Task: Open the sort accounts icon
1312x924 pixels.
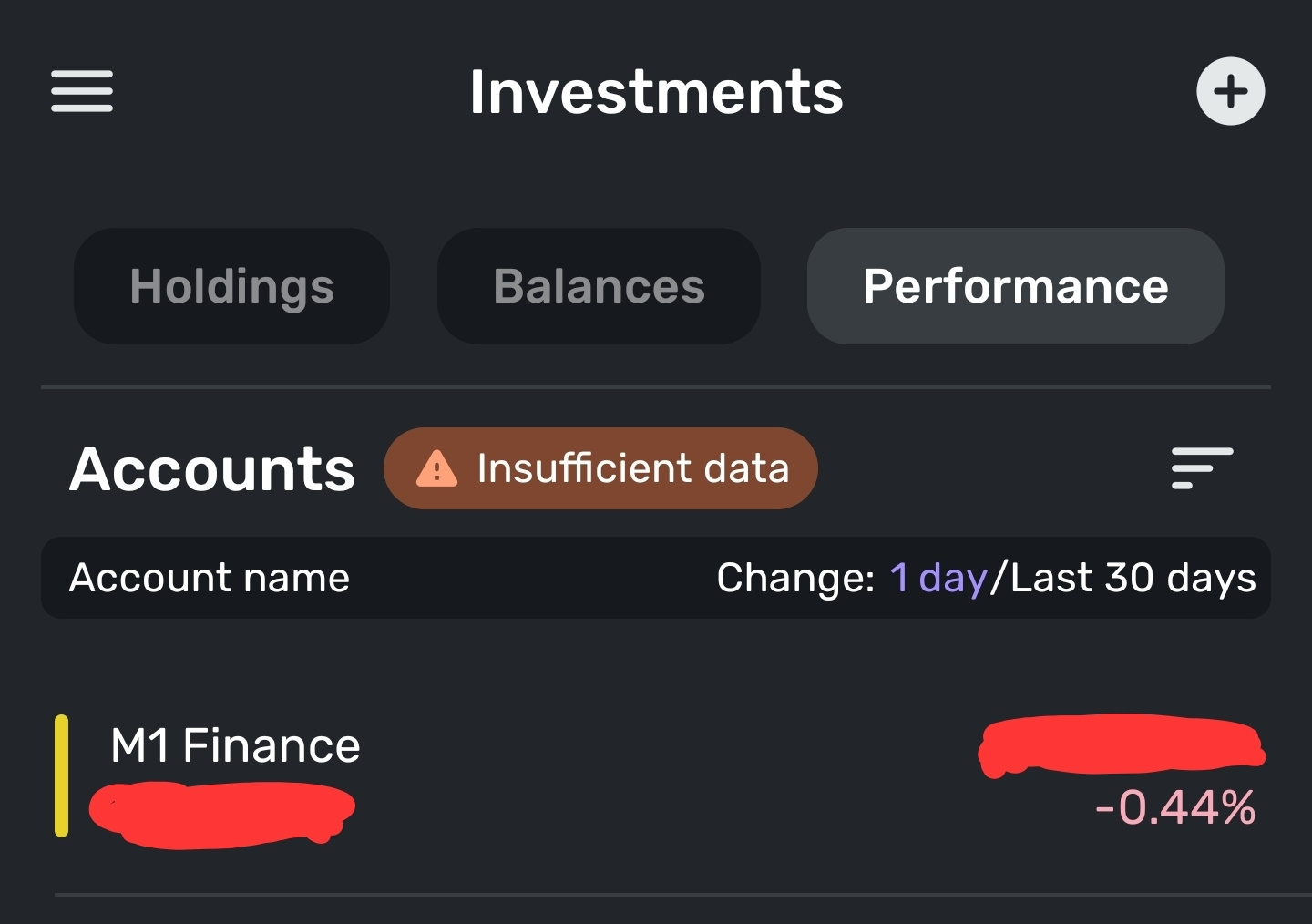Action: coord(1202,468)
